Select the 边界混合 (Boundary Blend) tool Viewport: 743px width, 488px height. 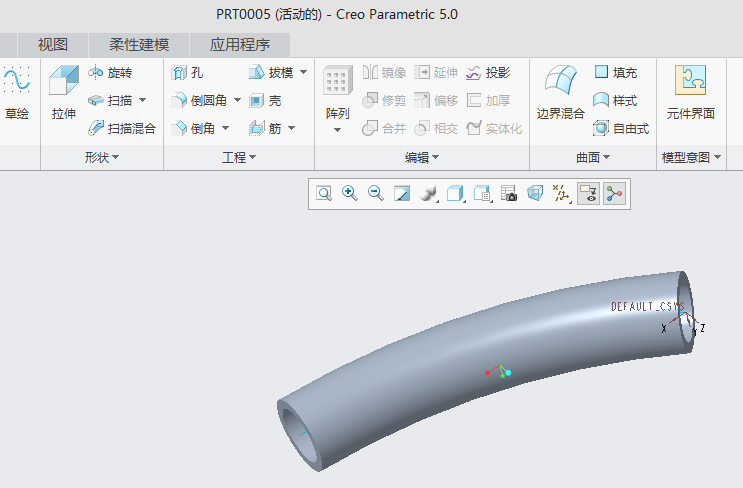click(x=560, y=93)
